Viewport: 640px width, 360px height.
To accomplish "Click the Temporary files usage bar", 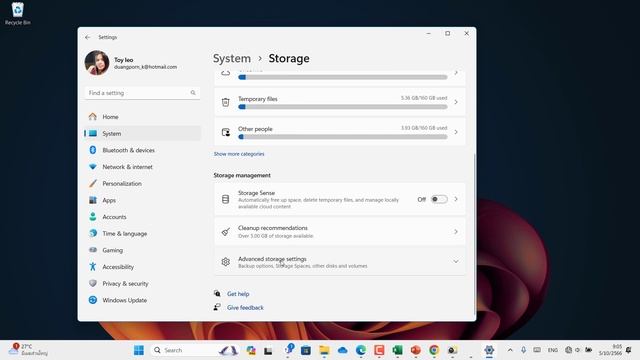I will point(343,107).
